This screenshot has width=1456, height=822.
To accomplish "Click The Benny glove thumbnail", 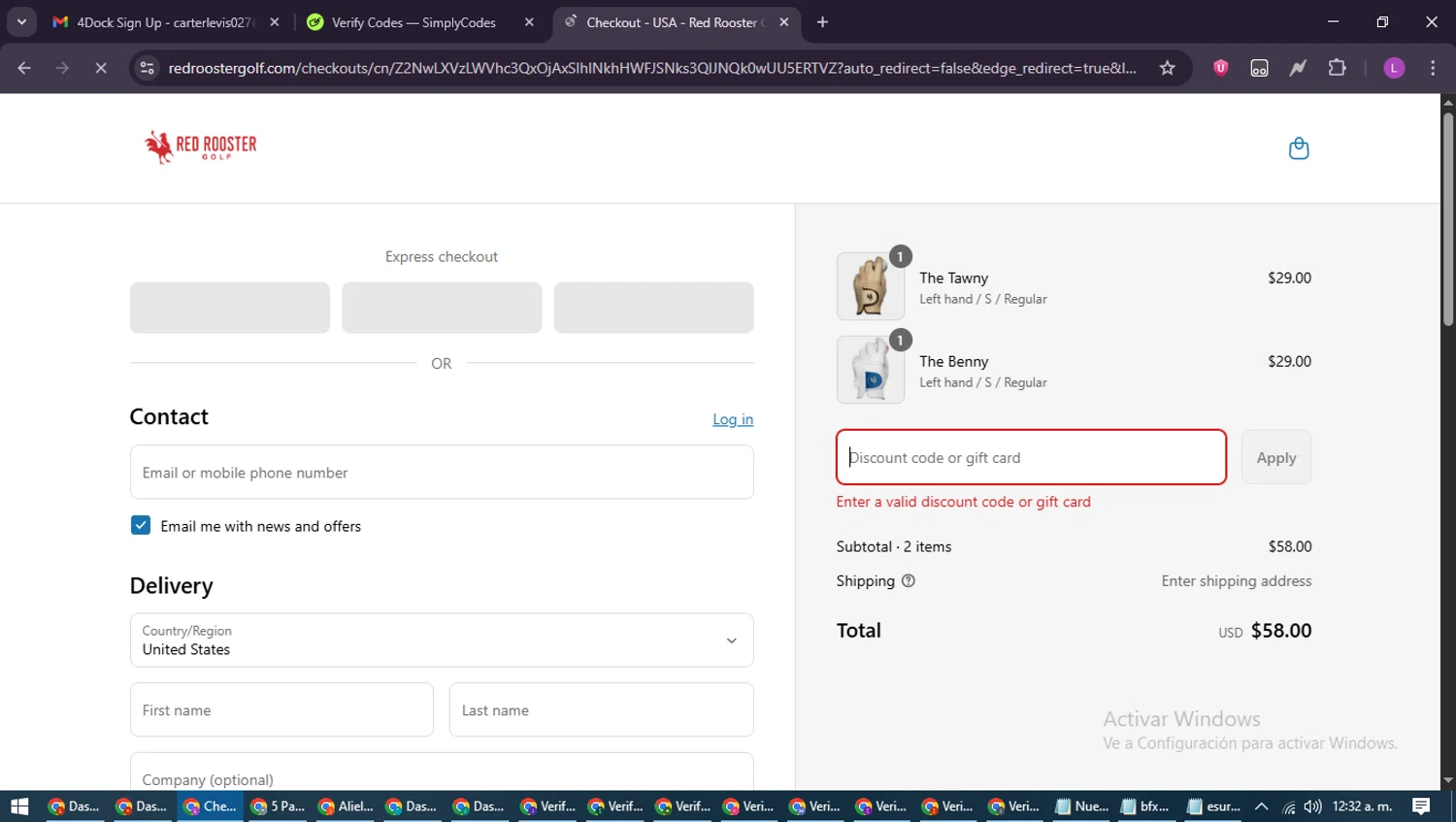I will click(x=871, y=370).
